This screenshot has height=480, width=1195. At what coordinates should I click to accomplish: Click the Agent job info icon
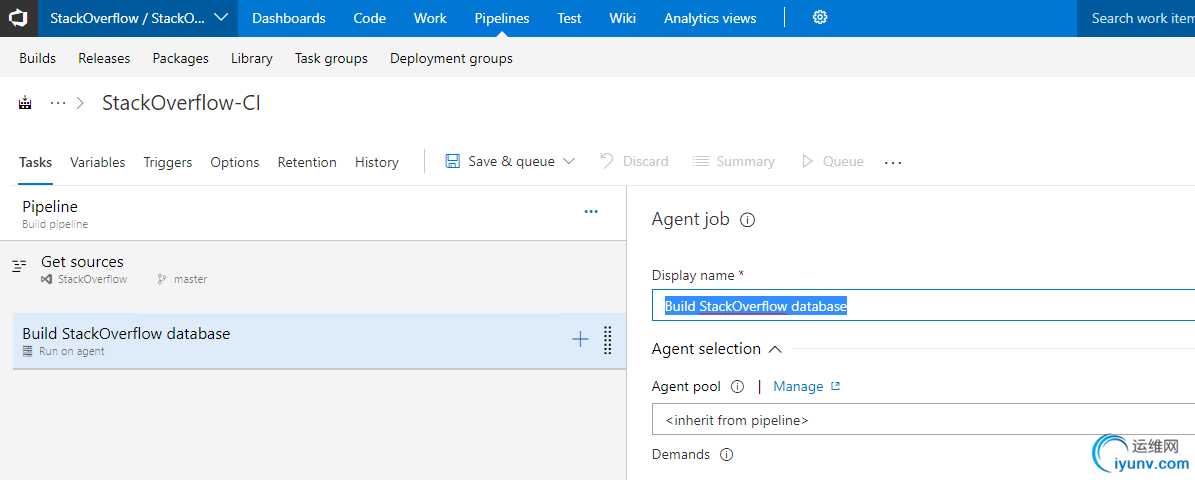(748, 220)
